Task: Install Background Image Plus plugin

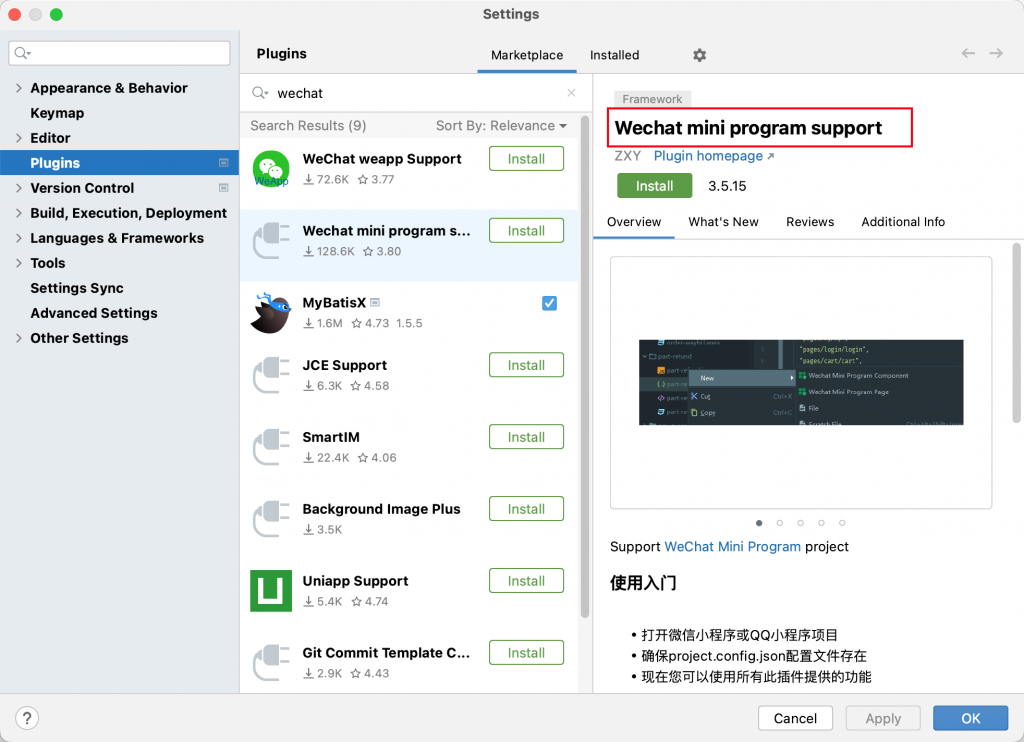Action: pyautogui.click(x=526, y=509)
